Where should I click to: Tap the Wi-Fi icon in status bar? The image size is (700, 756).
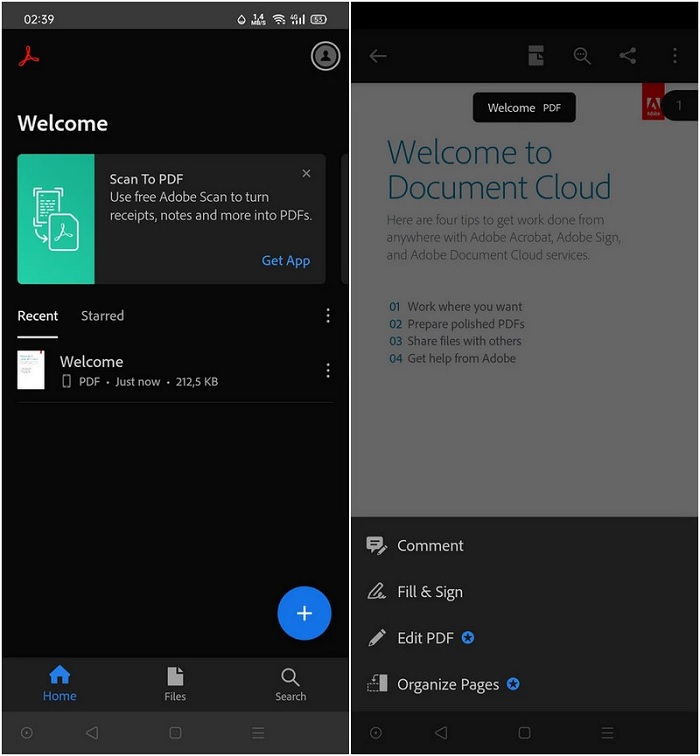tap(279, 19)
